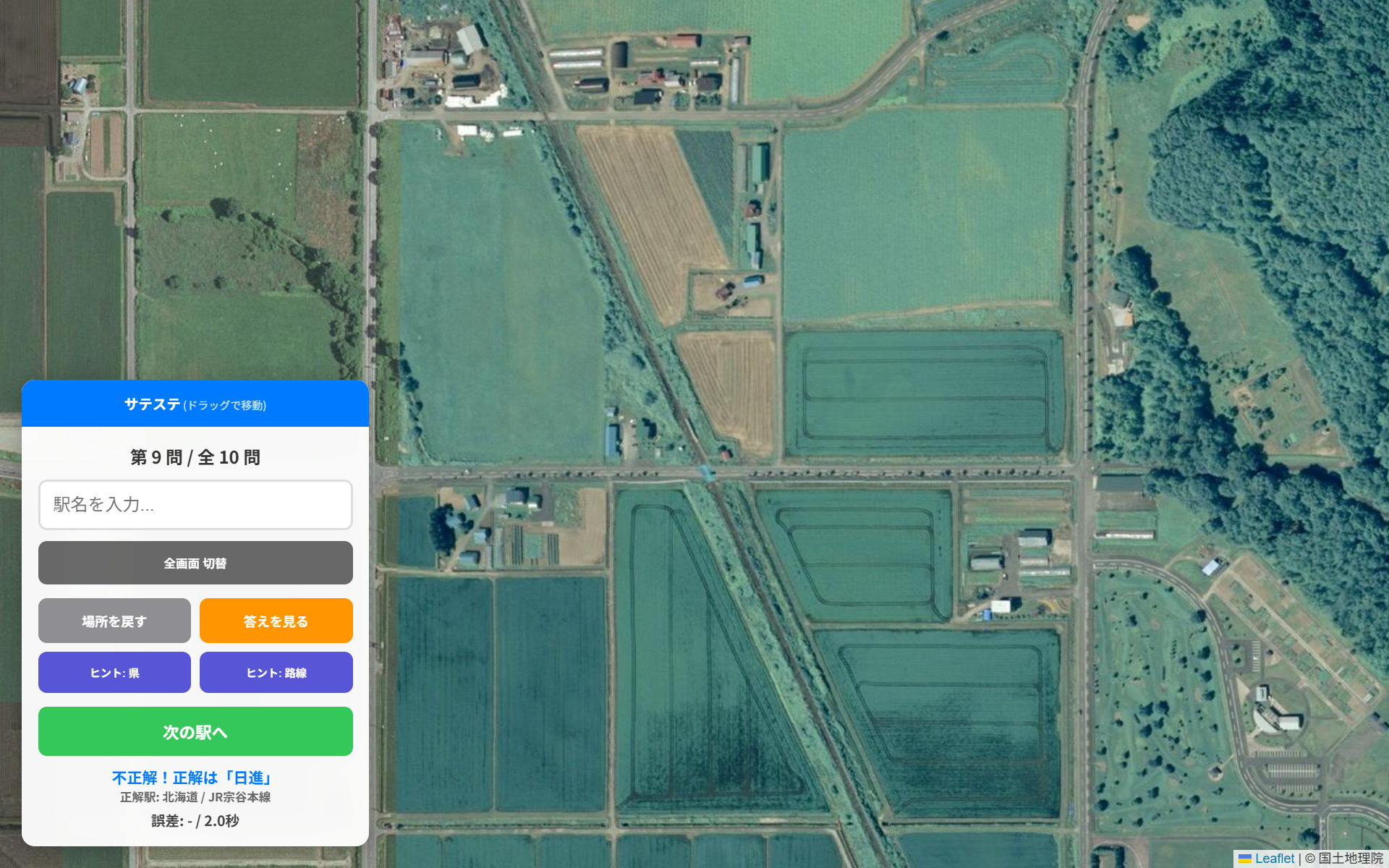This screenshot has height=868, width=1389.
Task: Click the long blue-roofed barn west of tracks
Action: 612,440
